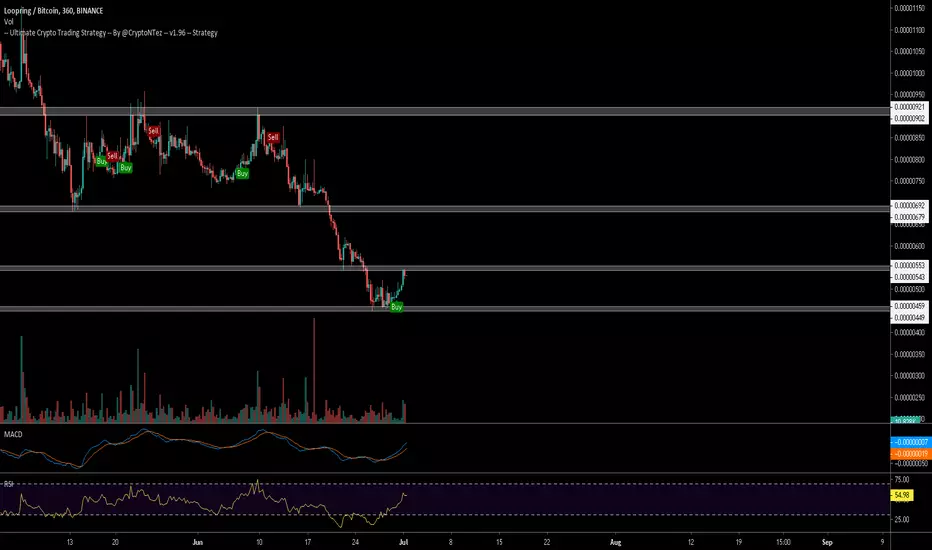The height and width of the screenshot is (550, 932).
Task: Click the Loopring / Bitcoin symbol title
Action: [53, 11]
